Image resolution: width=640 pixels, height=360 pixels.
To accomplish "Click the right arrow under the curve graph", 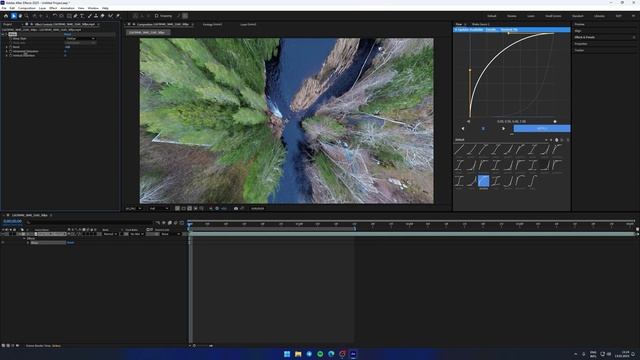I will click(x=503, y=129).
